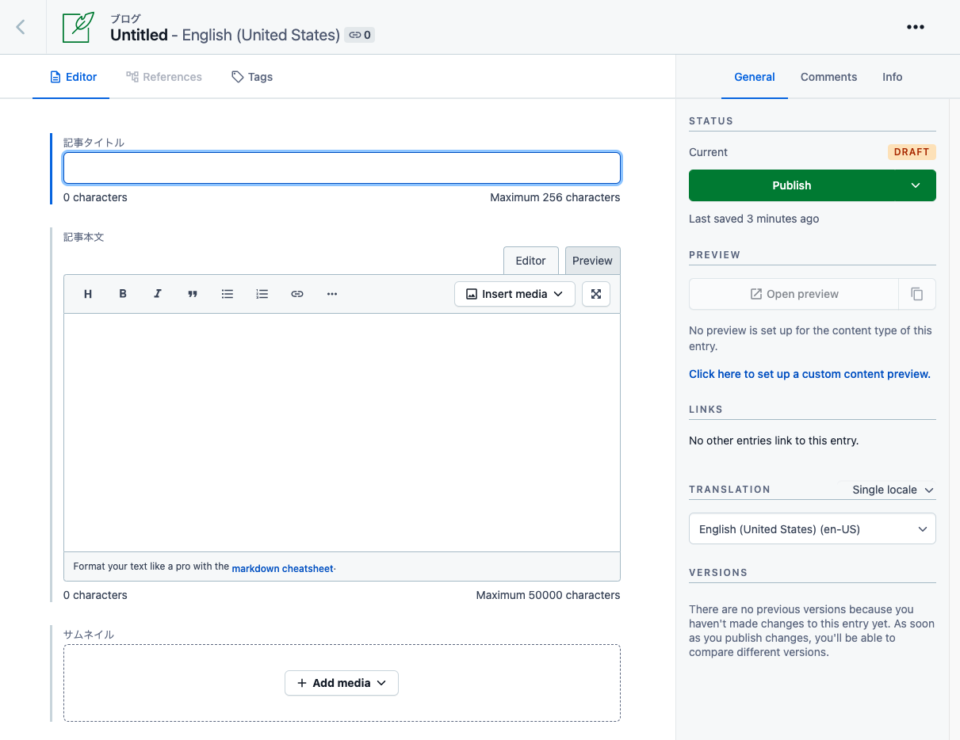Insert a hyperlink using the link icon
This screenshot has width=960, height=740.
coord(297,294)
